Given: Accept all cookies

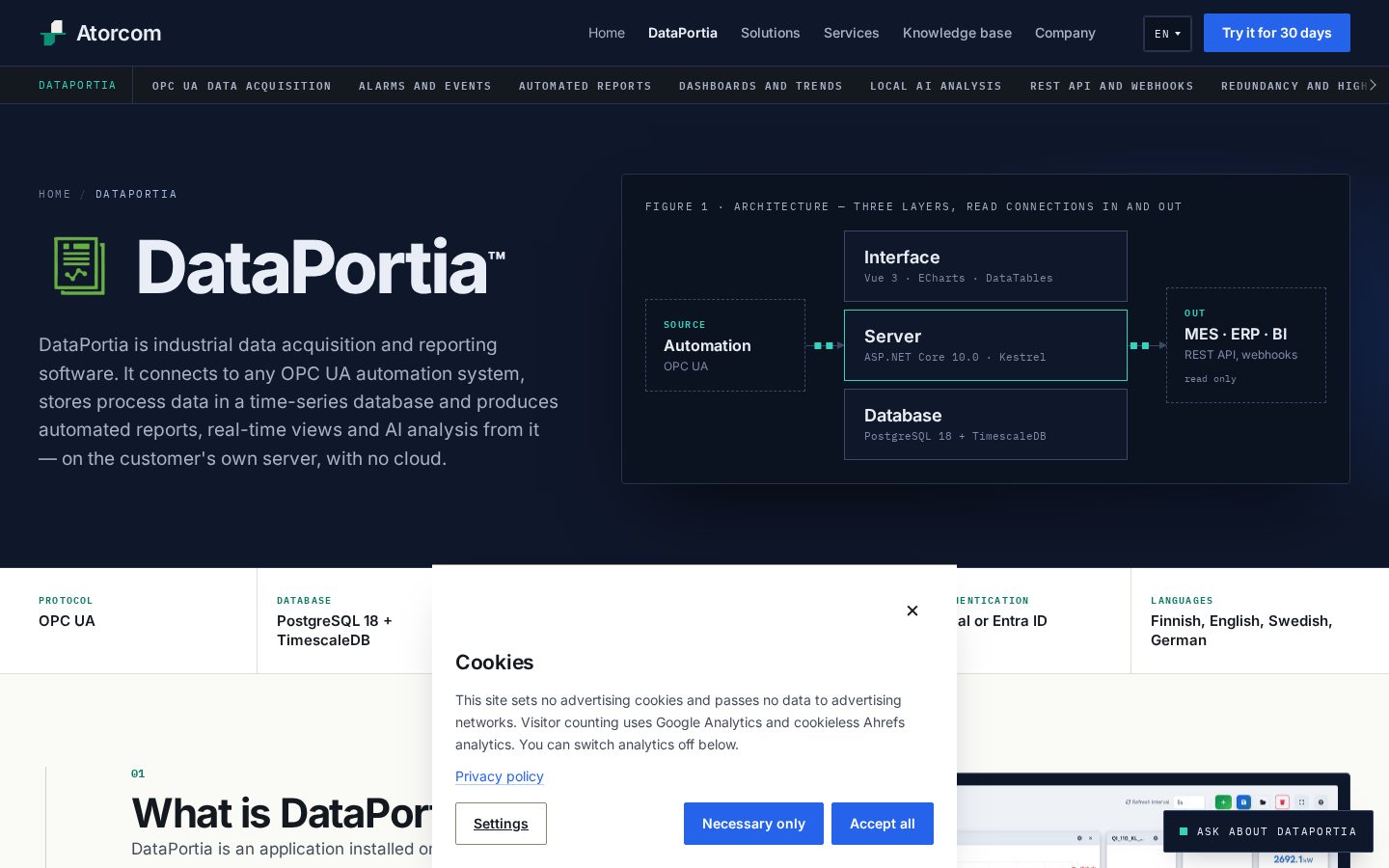Looking at the screenshot, I should point(883,824).
